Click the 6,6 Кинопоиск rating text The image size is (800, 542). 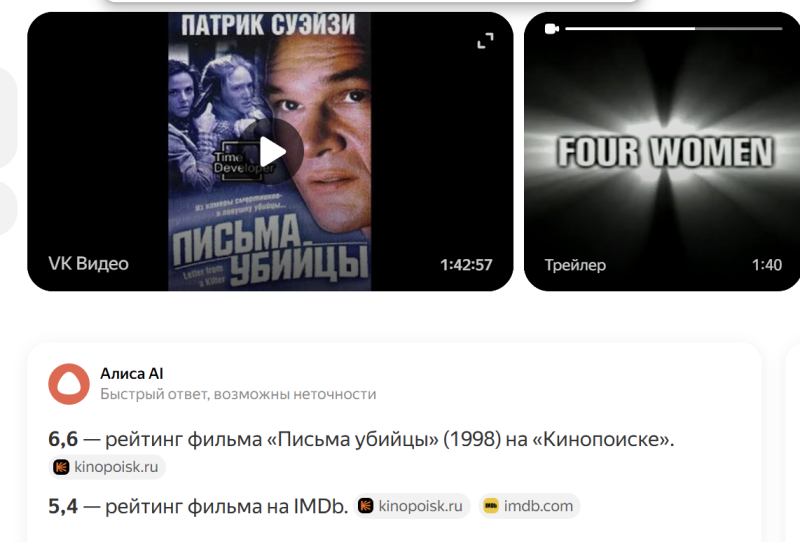pos(63,439)
